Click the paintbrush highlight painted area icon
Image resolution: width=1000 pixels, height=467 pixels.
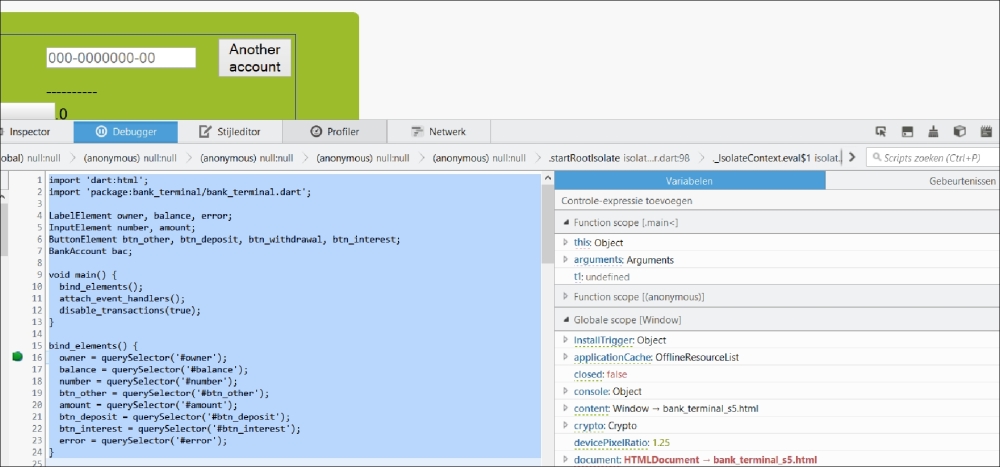click(x=933, y=131)
